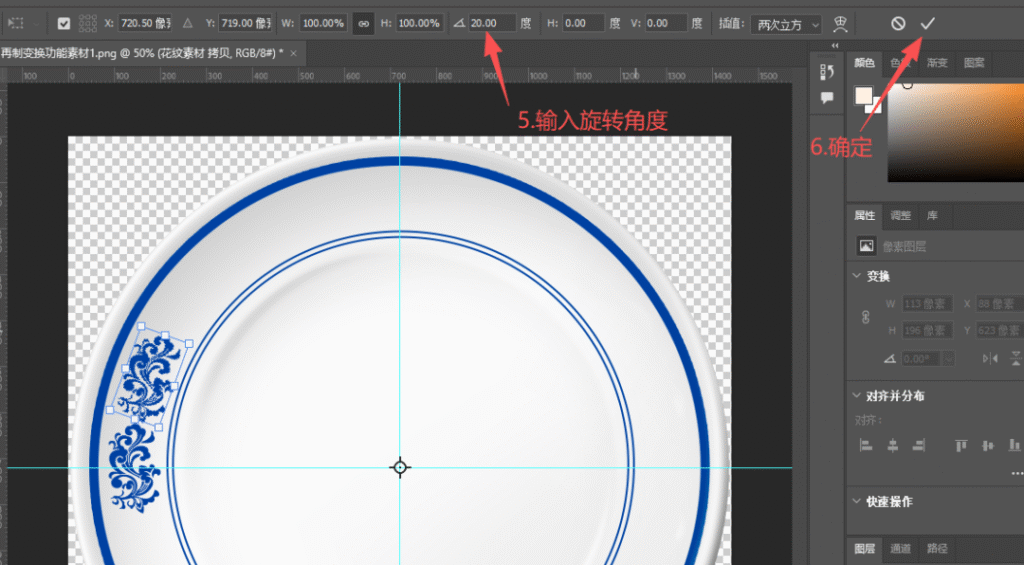Flip horizontal icon in Properties panel
This screenshot has height=565, width=1024.
(x=990, y=359)
